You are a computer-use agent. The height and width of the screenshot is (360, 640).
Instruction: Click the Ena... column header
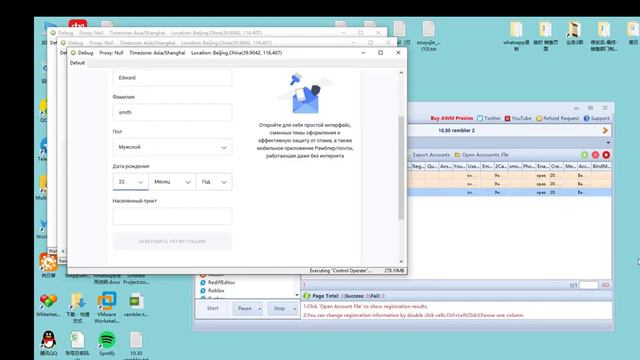pos(542,166)
